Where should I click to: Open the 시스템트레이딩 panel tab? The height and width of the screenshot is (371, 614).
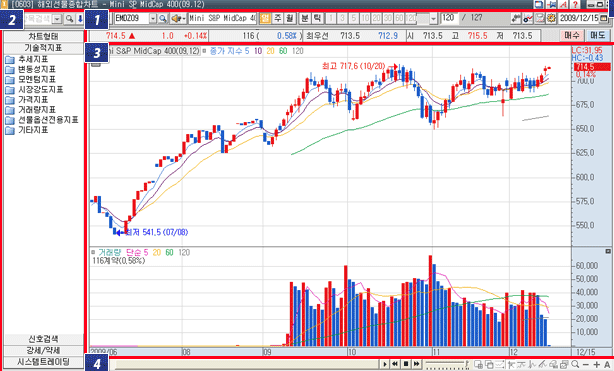tap(43, 362)
